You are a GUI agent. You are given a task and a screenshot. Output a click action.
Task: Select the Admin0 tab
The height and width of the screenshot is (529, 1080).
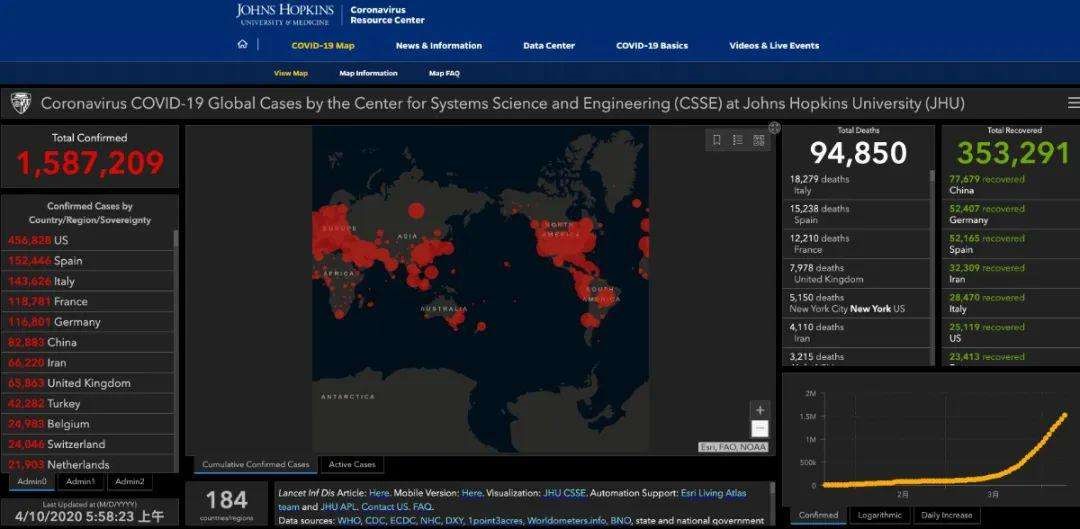[32, 481]
